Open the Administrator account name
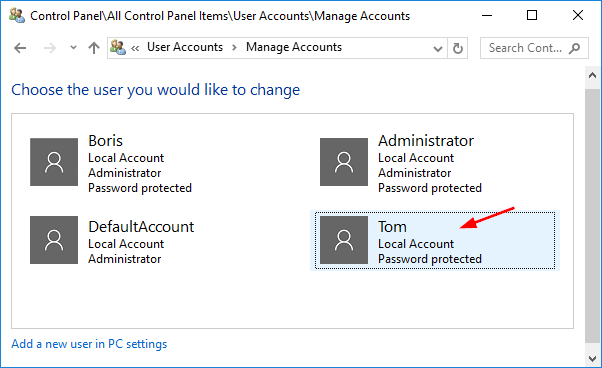This screenshot has height=368, width=602. tap(426, 141)
